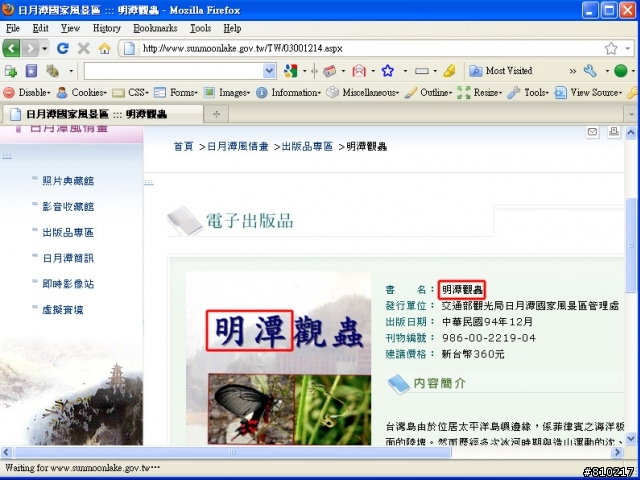Click the blue star toolbar icon
This screenshot has width=640, height=480.
pos(388,71)
